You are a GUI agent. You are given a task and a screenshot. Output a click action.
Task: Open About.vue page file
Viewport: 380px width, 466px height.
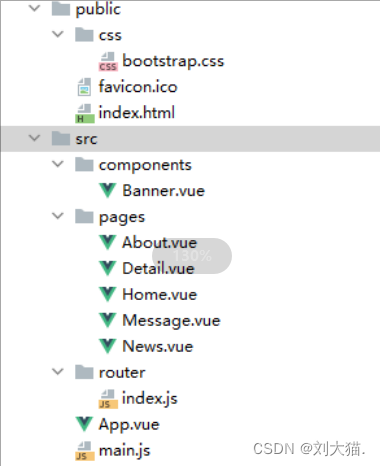(x=159, y=242)
